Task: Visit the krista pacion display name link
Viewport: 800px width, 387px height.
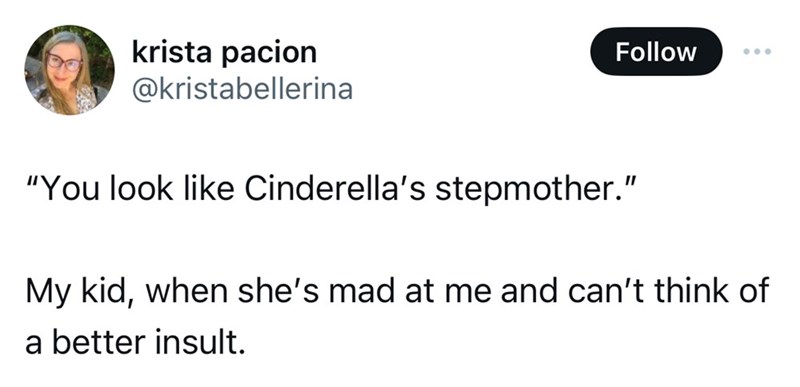Action: [x=224, y=52]
